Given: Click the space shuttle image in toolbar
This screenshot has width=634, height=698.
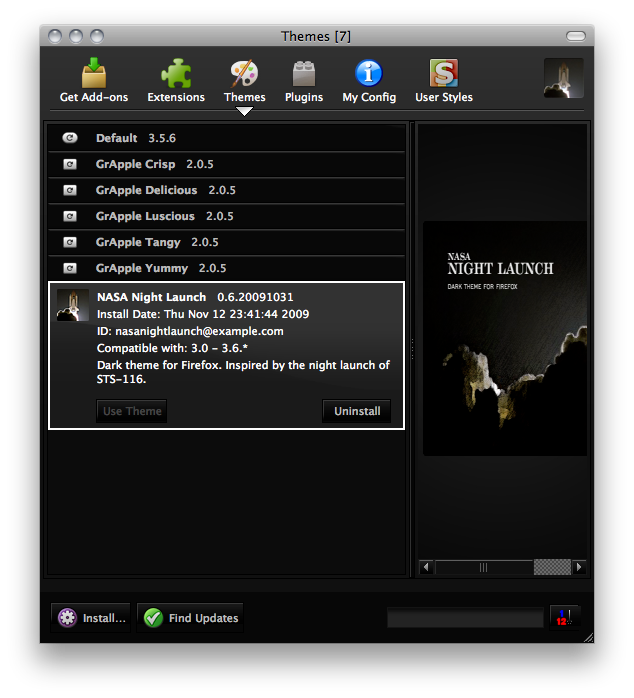Looking at the screenshot, I should [x=563, y=78].
